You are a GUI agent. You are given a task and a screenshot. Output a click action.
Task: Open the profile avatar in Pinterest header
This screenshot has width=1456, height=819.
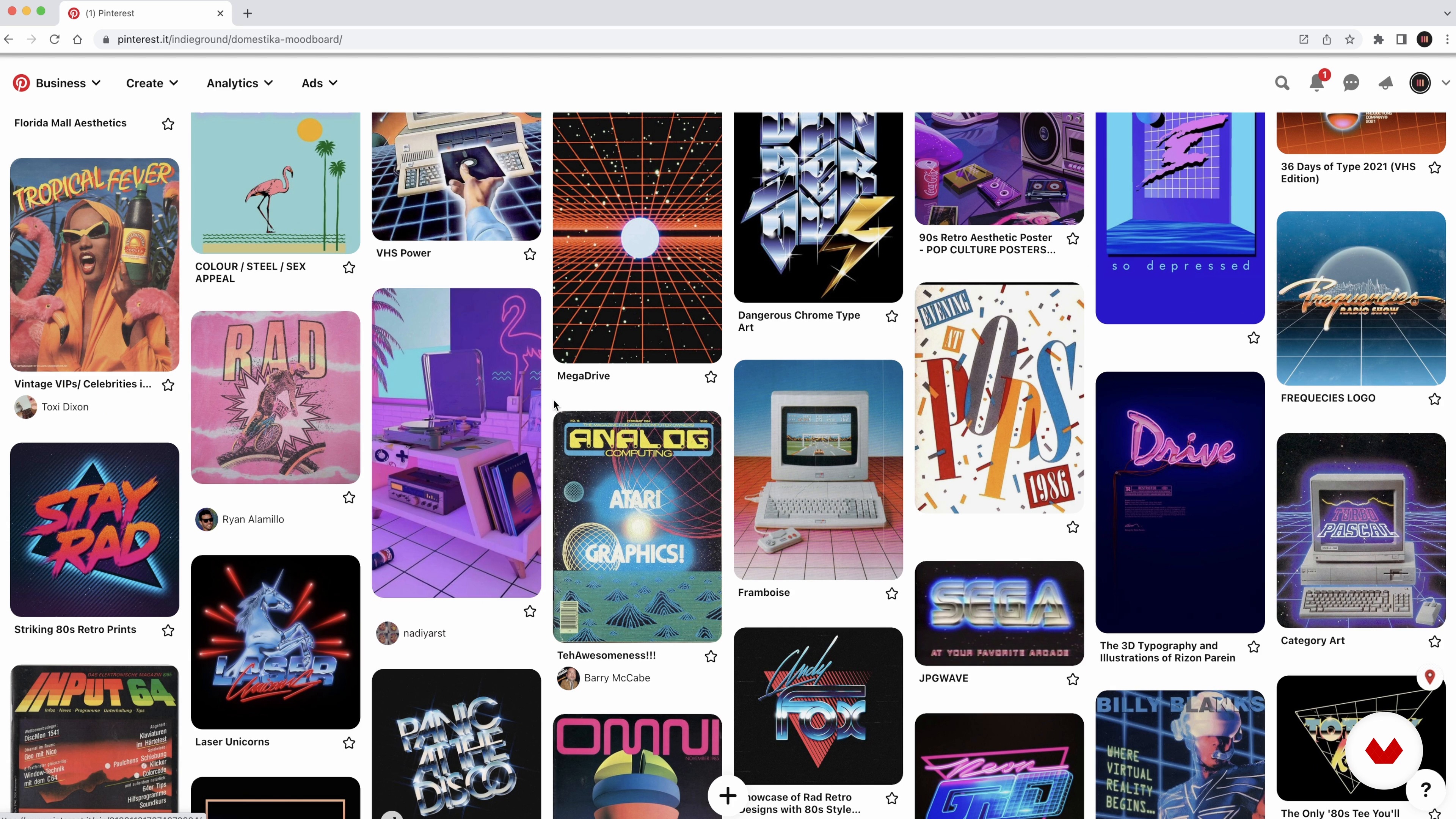[x=1420, y=83]
